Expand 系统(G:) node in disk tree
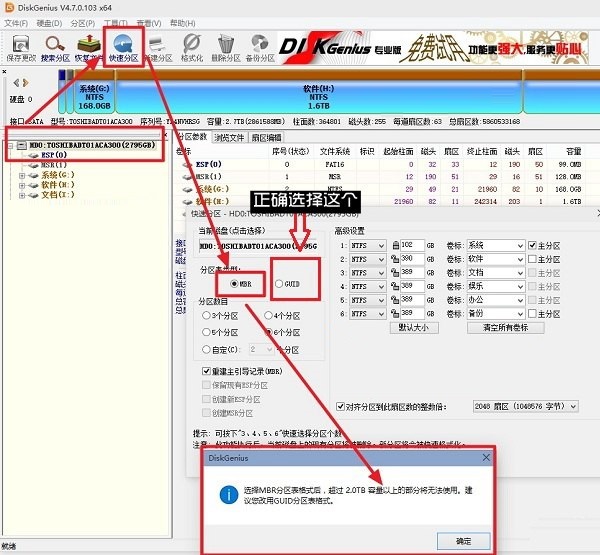 (x=22, y=175)
